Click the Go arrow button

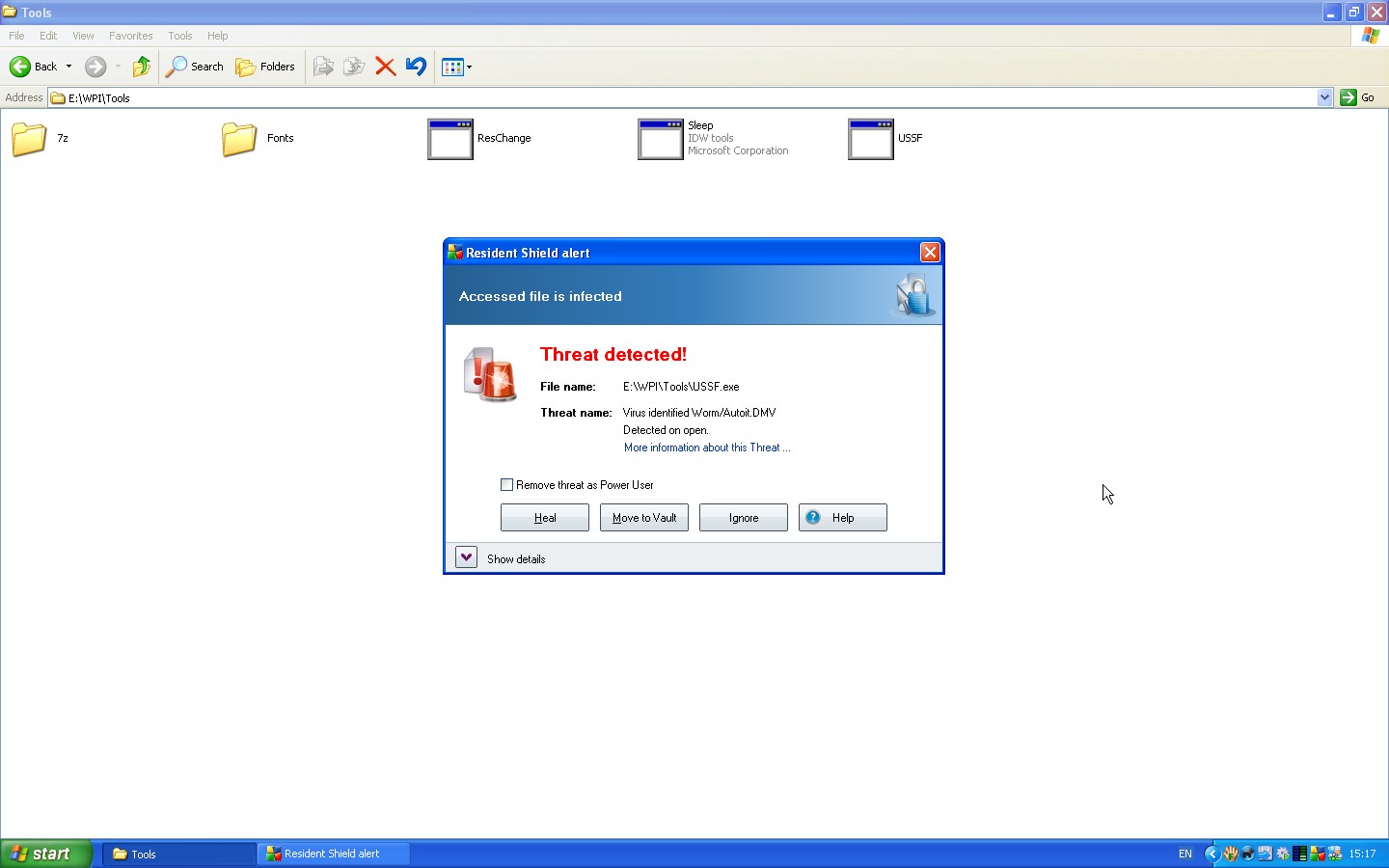pyautogui.click(x=1348, y=97)
